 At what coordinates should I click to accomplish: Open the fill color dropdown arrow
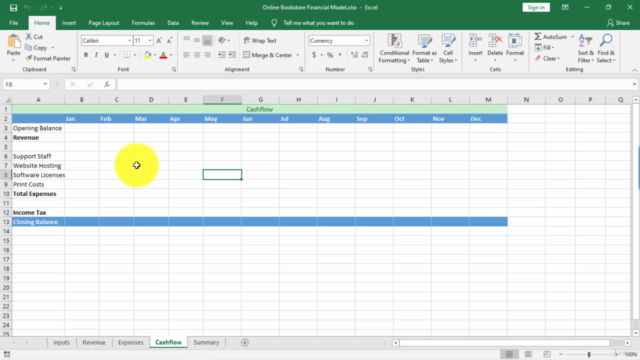click(155, 55)
